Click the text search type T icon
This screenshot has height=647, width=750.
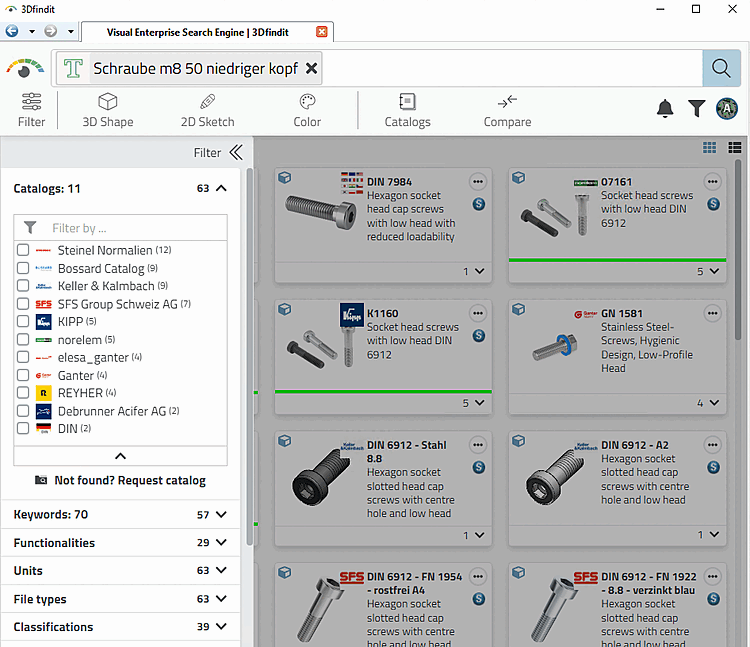click(73, 68)
